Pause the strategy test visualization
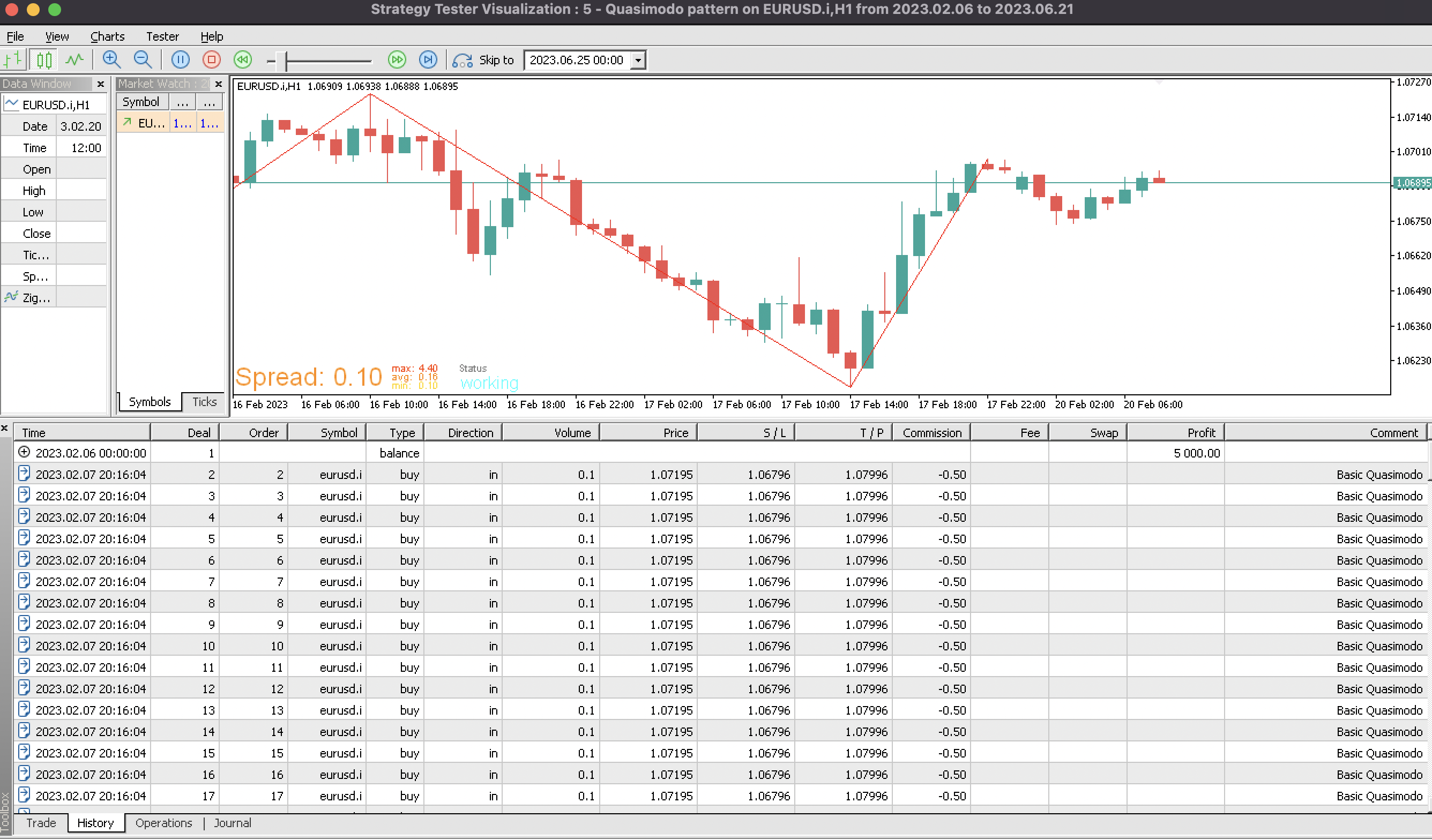1432x840 pixels. 180,59
